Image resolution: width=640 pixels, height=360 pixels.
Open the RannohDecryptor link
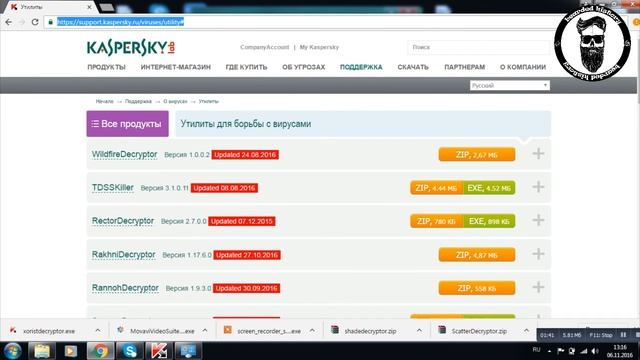pyautogui.click(x=125, y=288)
